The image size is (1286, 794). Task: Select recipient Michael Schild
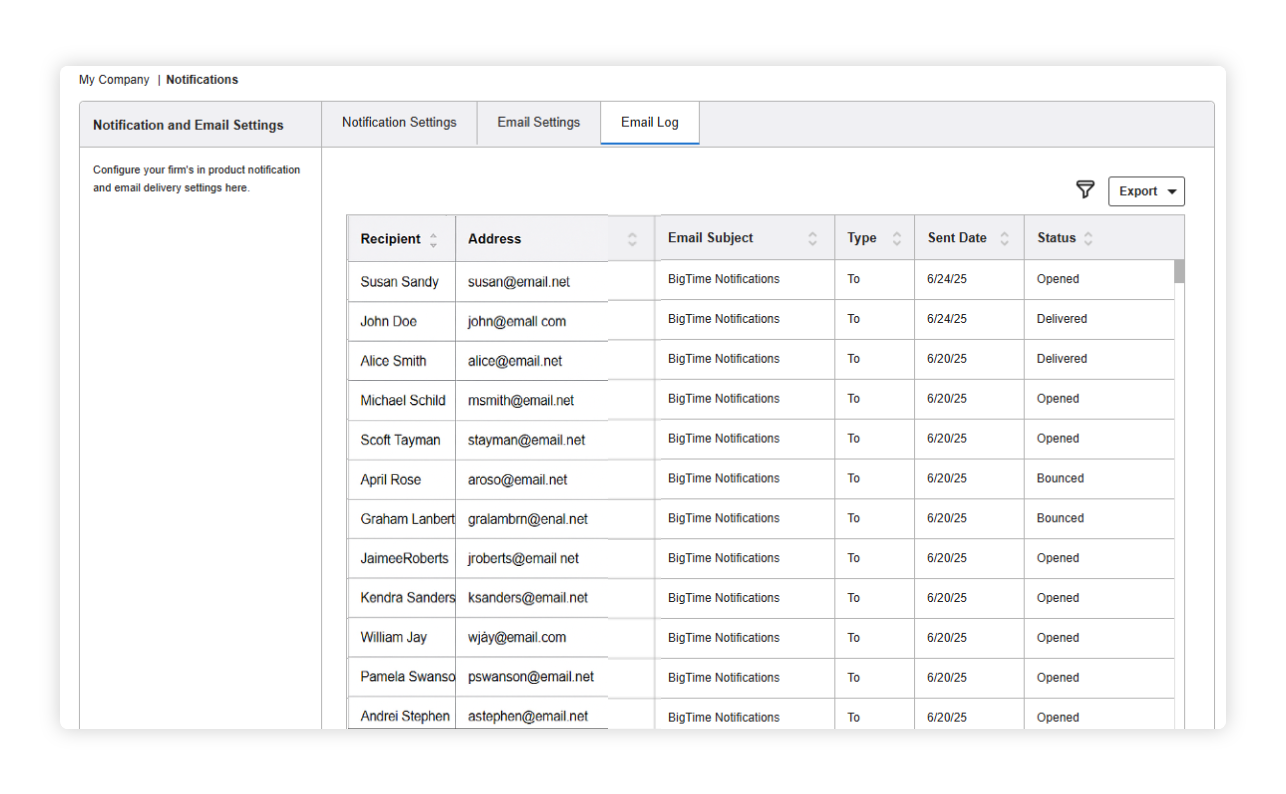(403, 400)
